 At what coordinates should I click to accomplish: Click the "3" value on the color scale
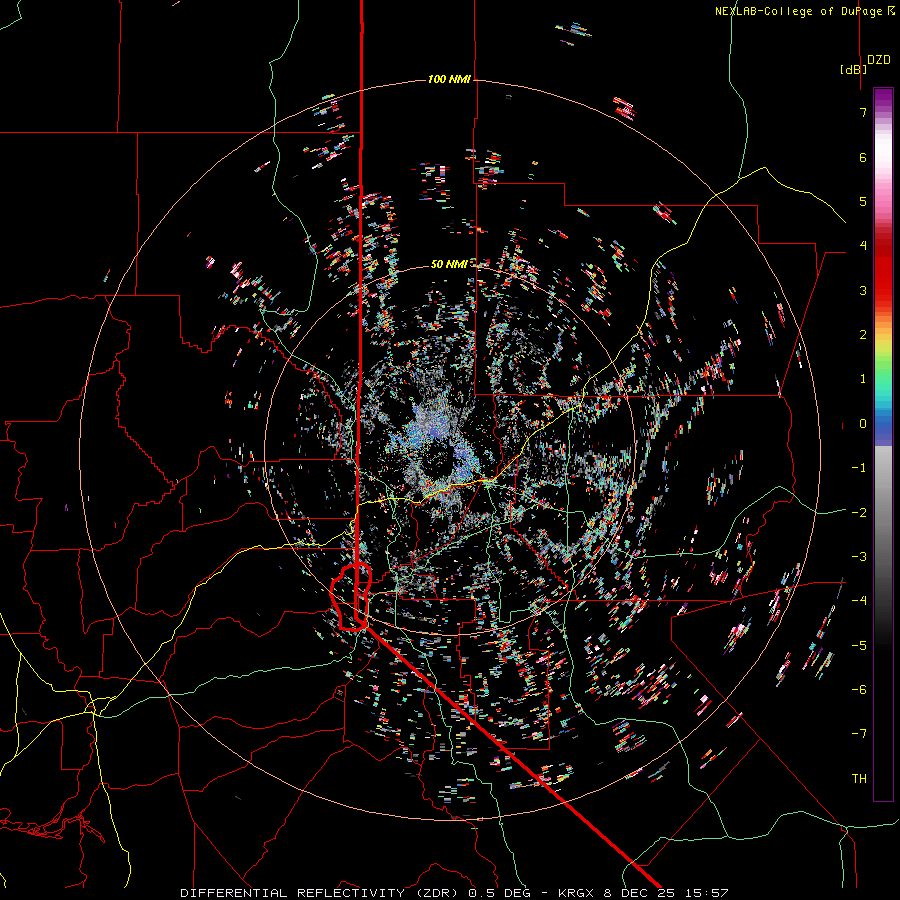(863, 290)
